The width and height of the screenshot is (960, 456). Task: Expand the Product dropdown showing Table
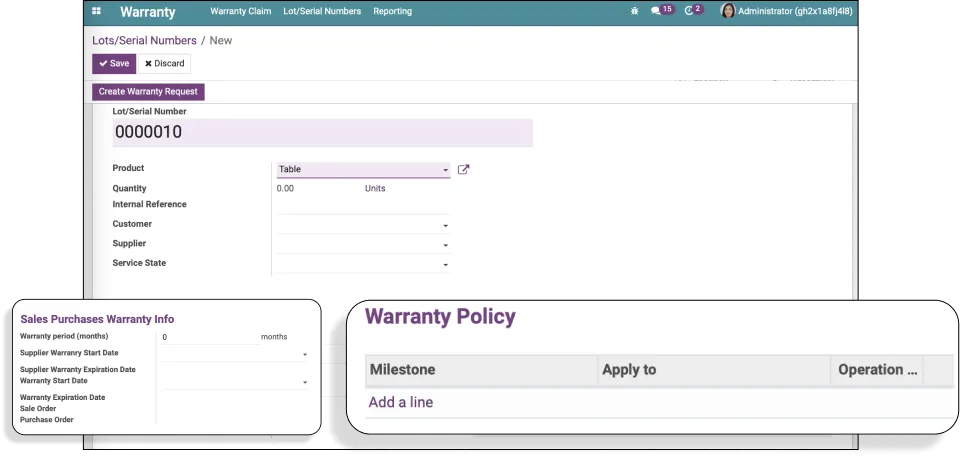(x=446, y=170)
